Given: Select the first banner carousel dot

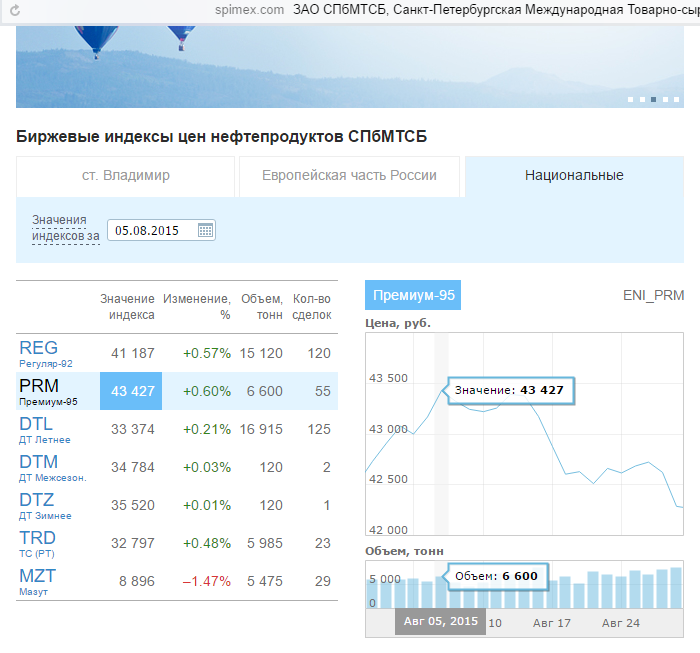Looking at the screenshot, I should pos(630,100).
